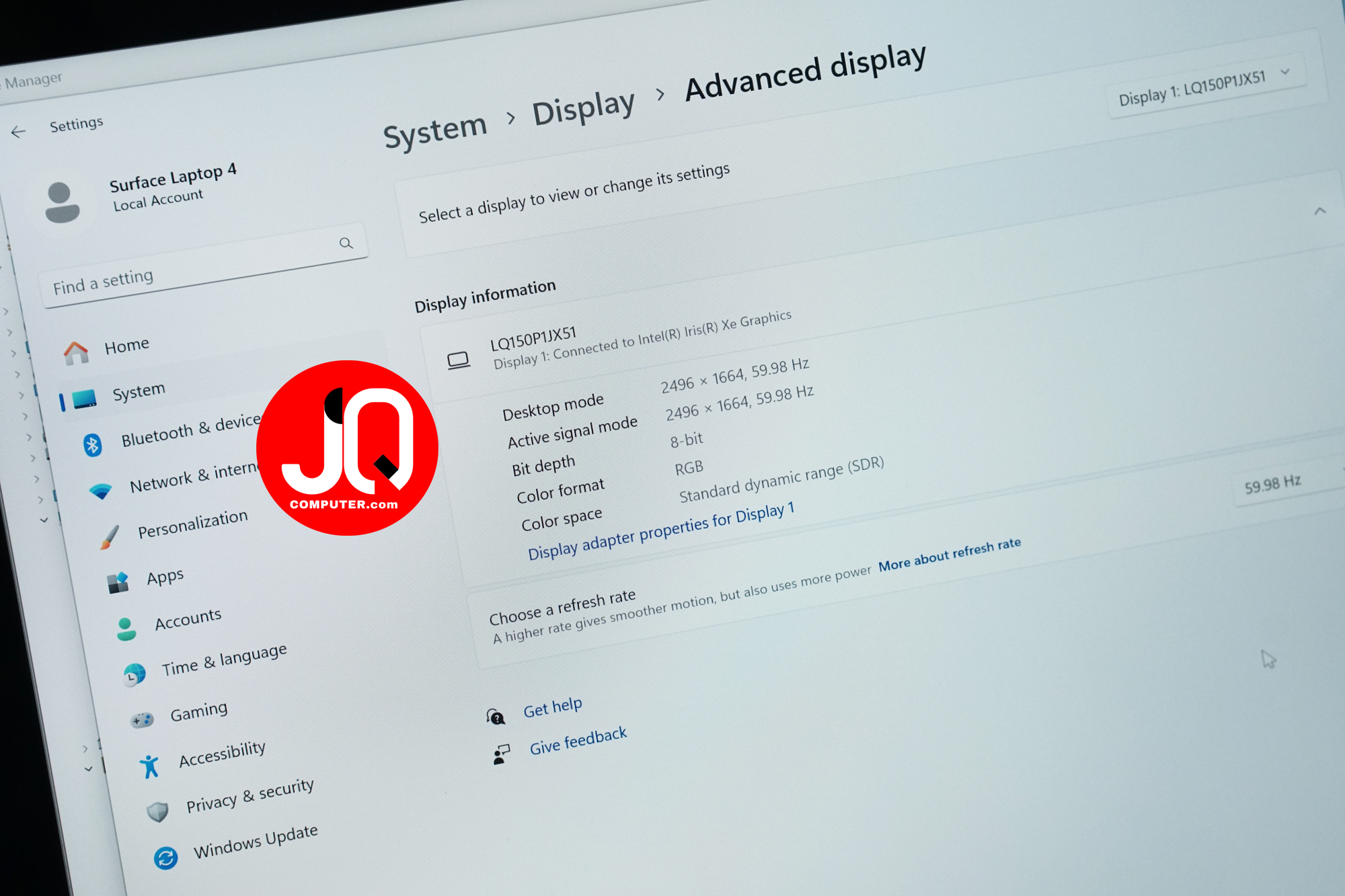1345x896 pixels.
Task: Open Network & internet settings
Action: click(194, 477)
